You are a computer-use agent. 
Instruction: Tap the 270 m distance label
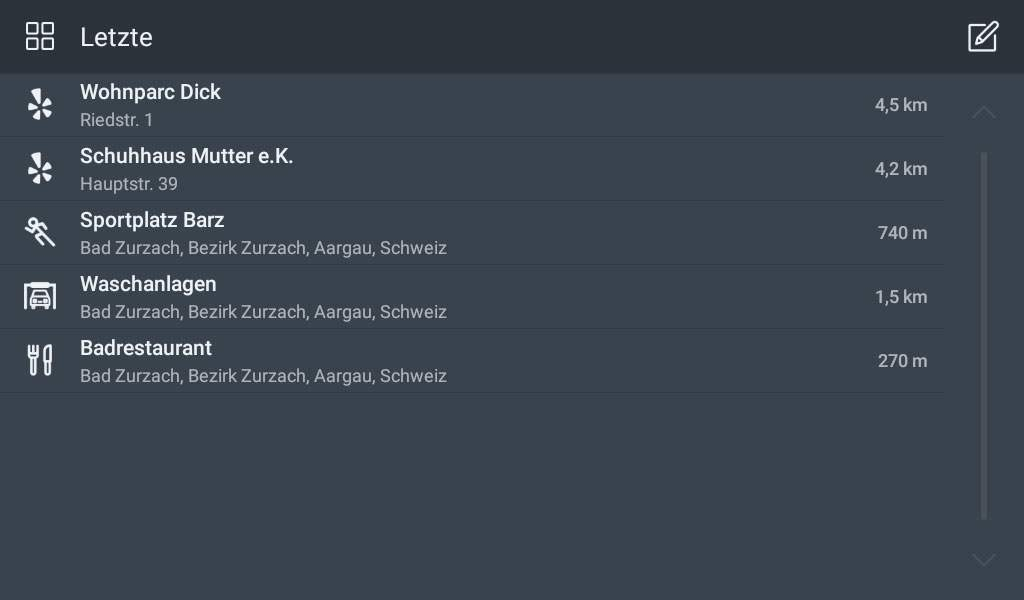pyautogui.click(x=902, y=361)
